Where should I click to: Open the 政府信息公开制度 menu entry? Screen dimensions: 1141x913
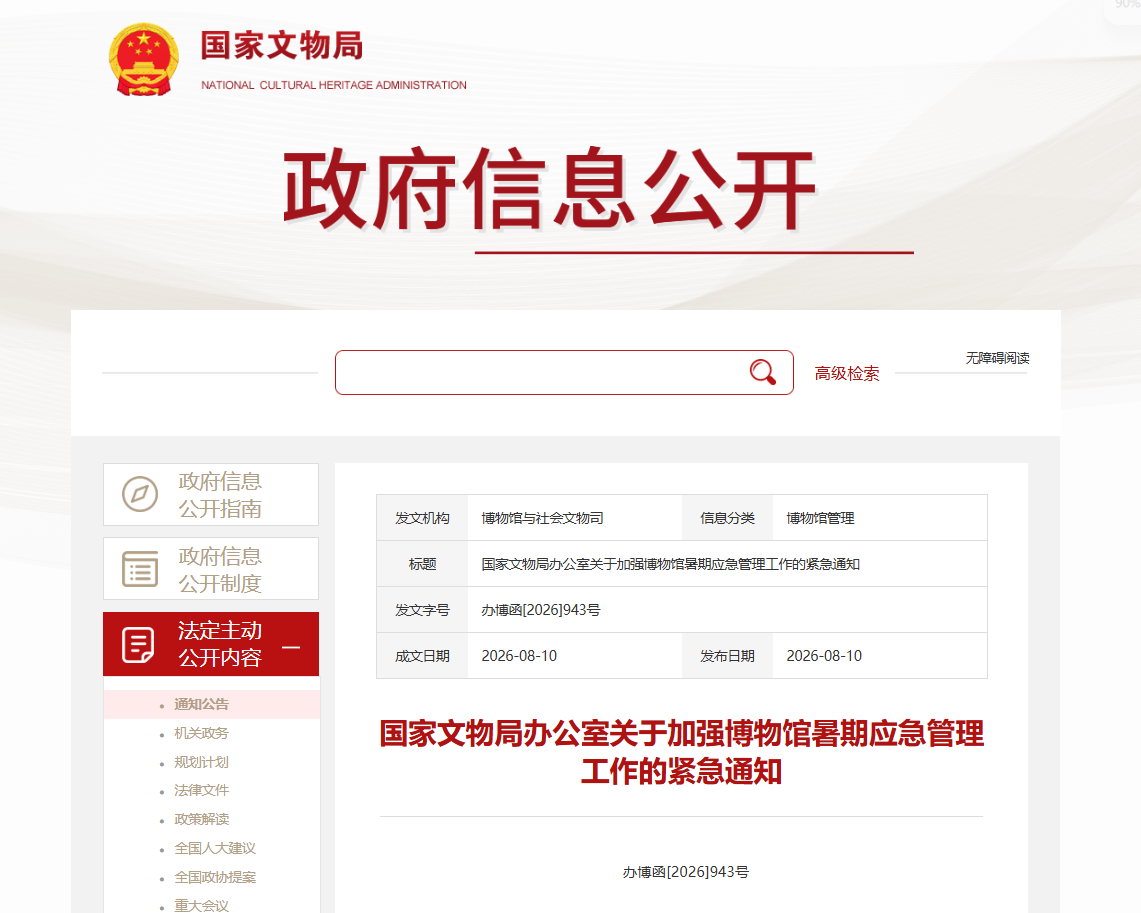[211, 569]
